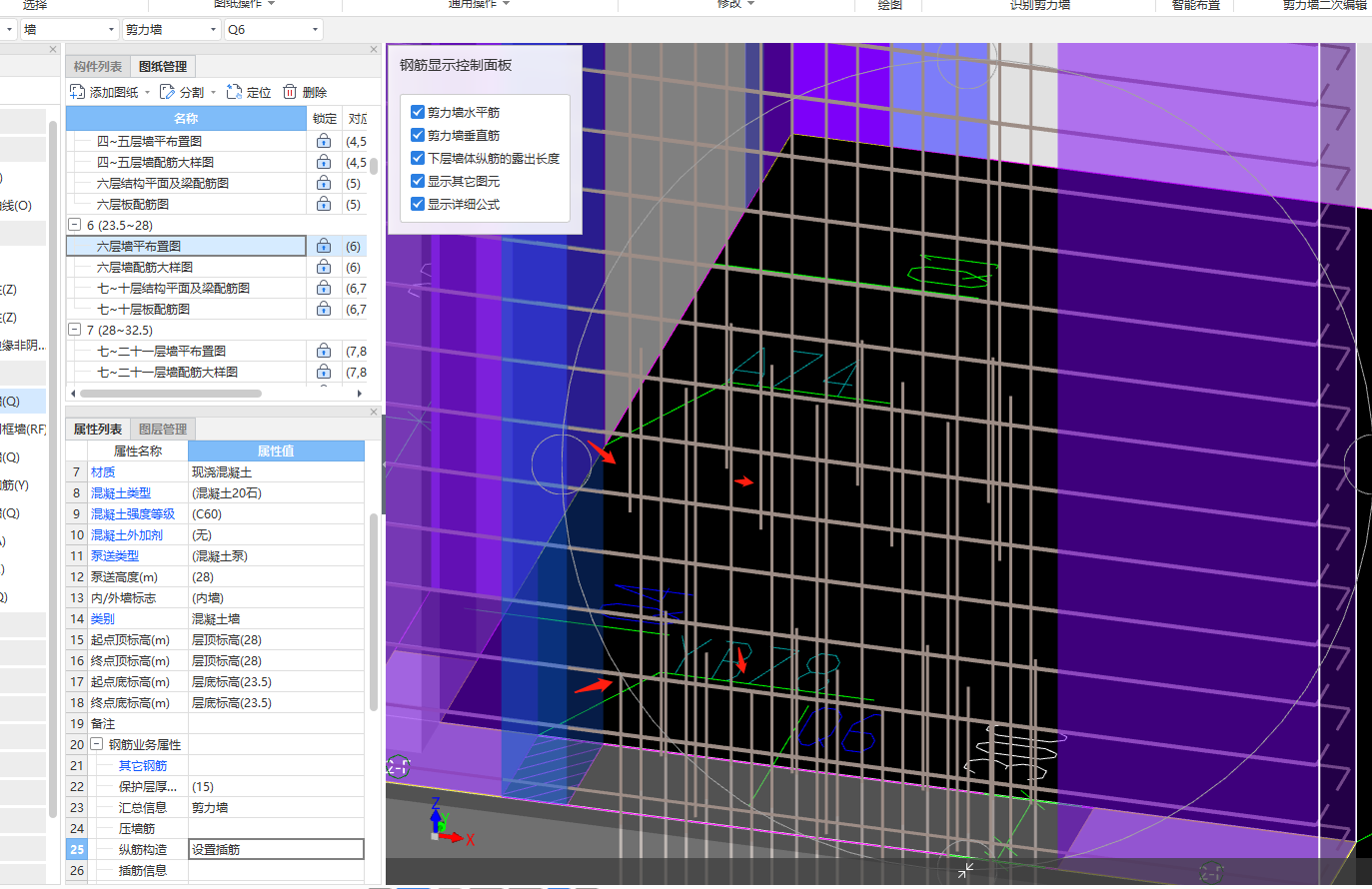Screen dimensions: 1372x889
Task: Click the 添加图纸 (add drawing) icon
Action: pyautogui.click(x=77, y=92)
